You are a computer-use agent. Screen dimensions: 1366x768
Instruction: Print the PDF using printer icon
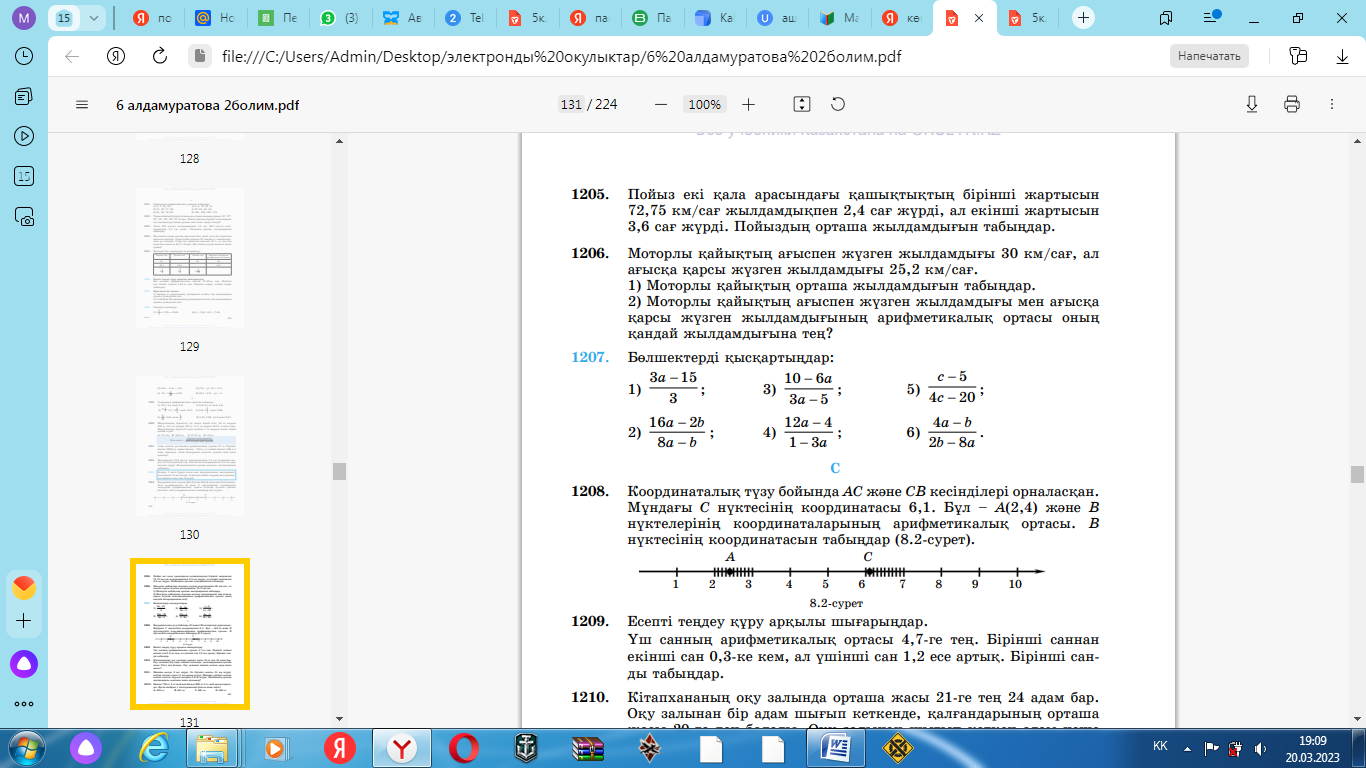[x=1292, y=105]
